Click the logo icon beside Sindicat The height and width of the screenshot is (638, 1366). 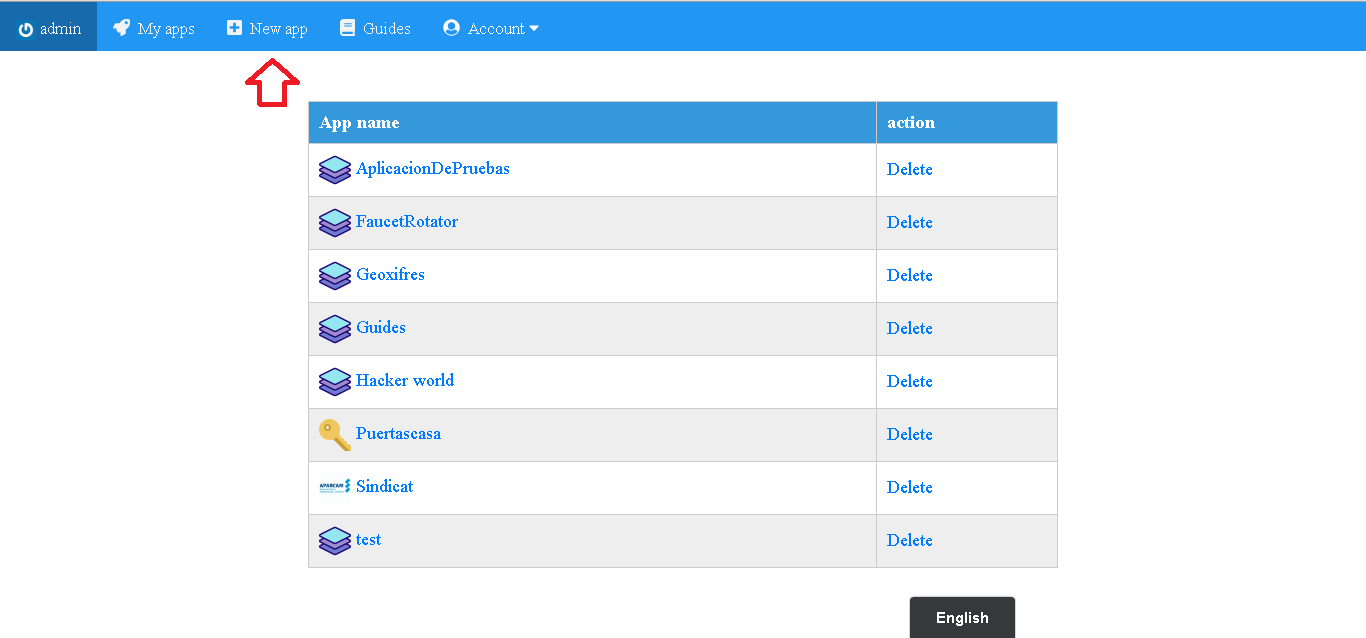335,487
